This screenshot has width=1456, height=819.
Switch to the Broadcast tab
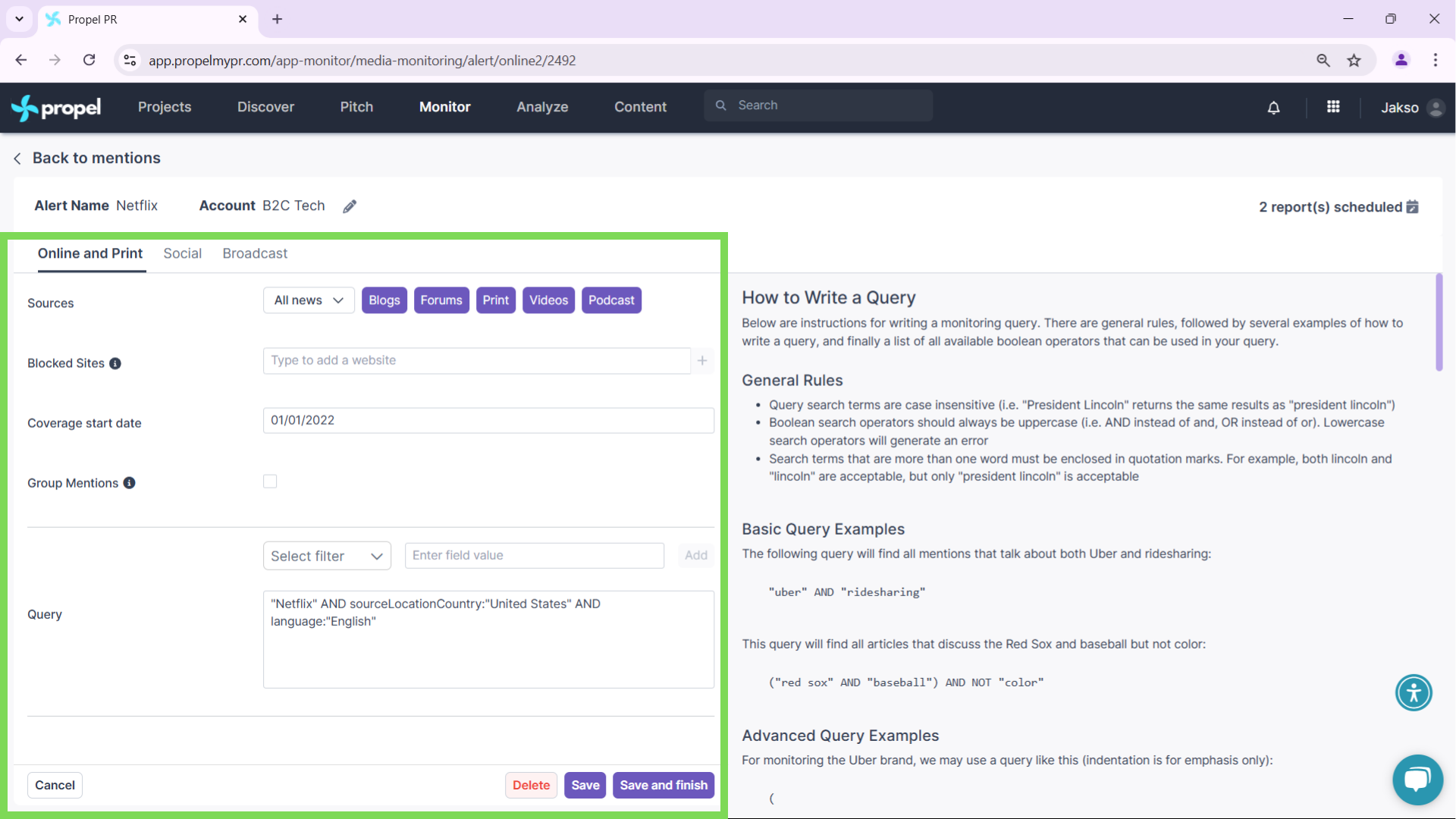[x=255, y=253]
